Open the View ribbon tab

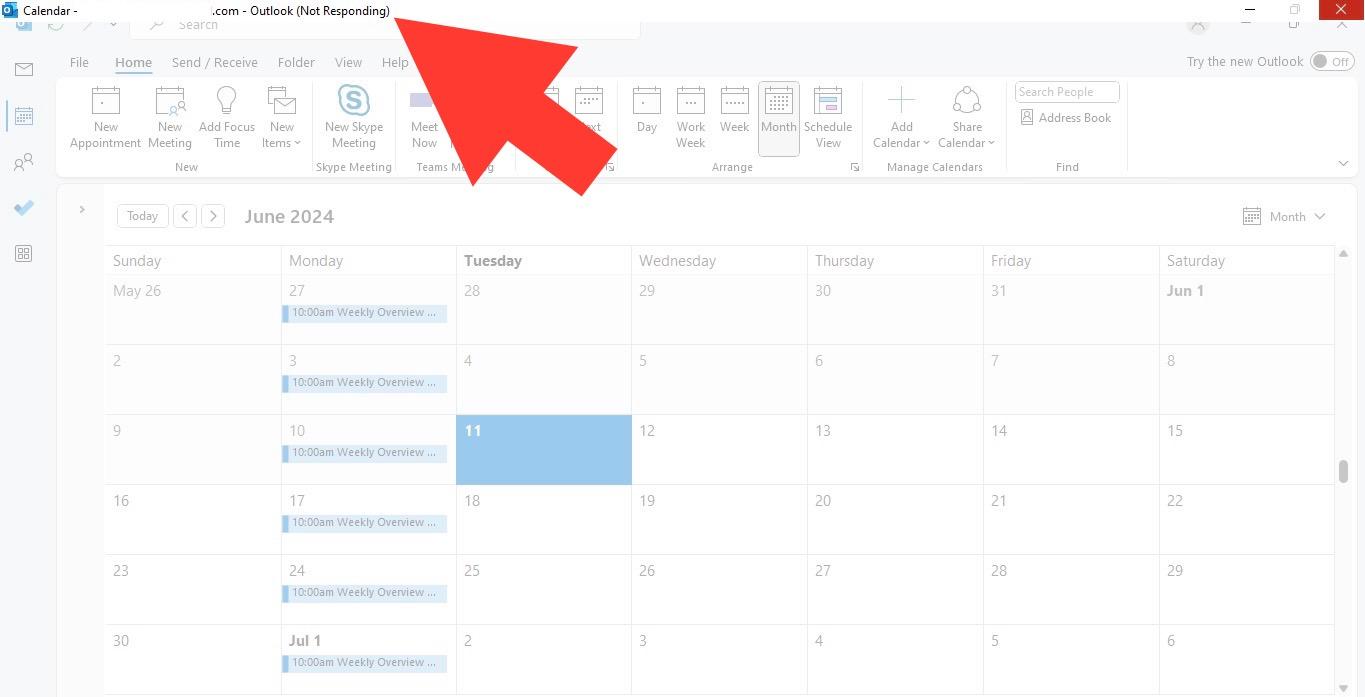tap(348, 62)
